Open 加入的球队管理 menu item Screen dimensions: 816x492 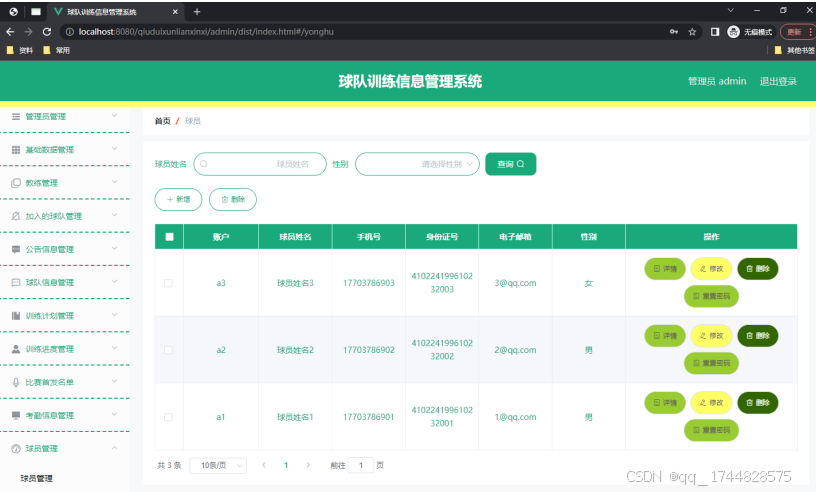65,216
